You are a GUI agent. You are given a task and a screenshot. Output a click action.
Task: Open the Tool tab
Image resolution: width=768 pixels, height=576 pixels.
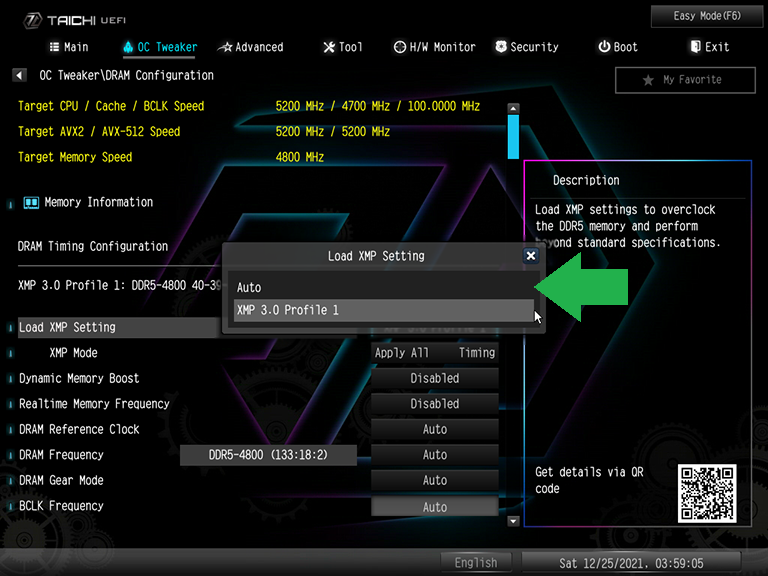(x=343, y=47)
